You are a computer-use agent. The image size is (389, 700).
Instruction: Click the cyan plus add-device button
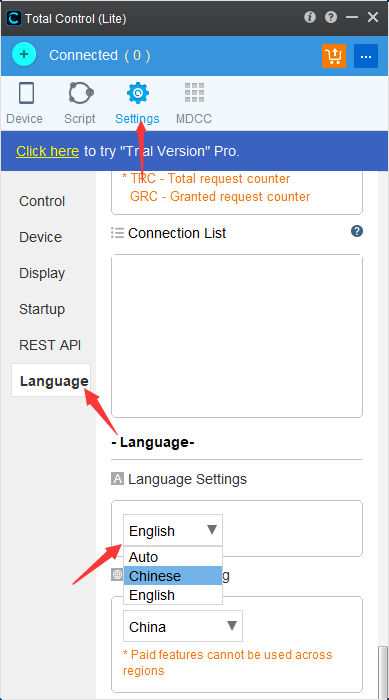coord(24,55)
